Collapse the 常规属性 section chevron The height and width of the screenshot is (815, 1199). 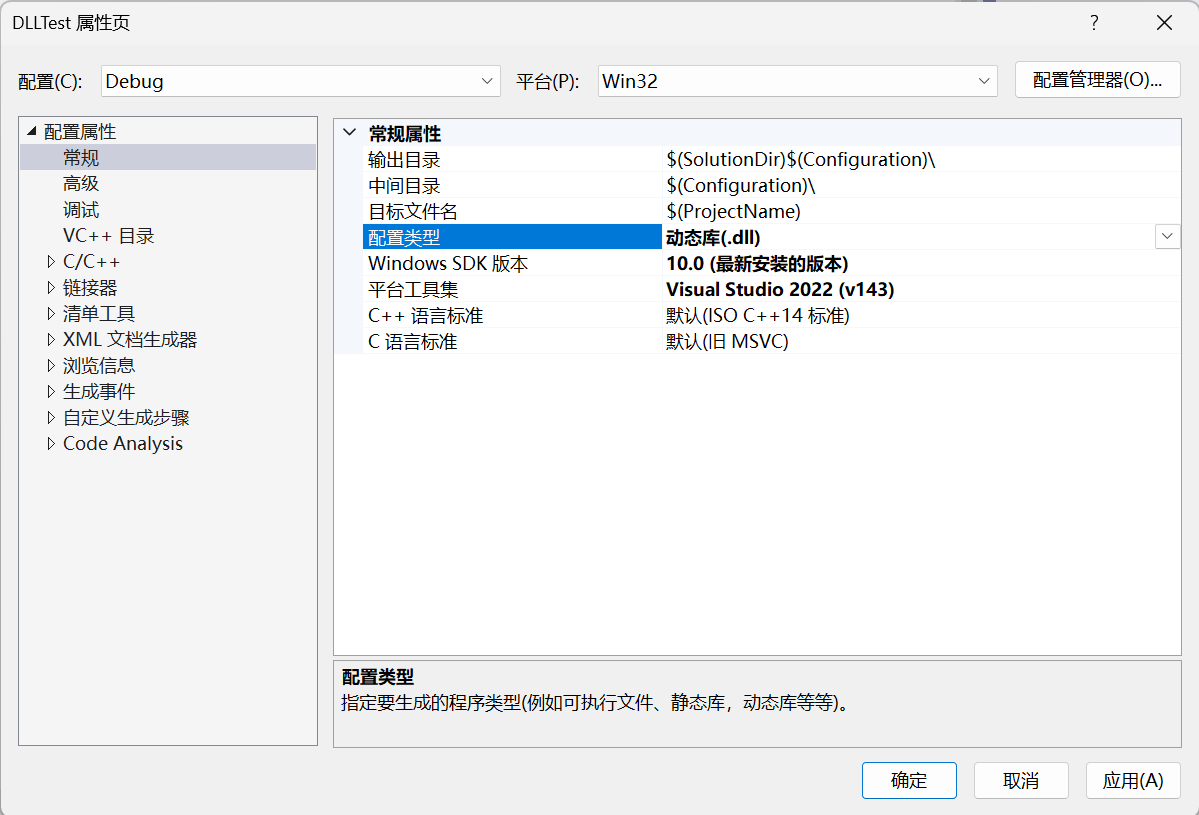pyautogui.click(x=349, y=132)
